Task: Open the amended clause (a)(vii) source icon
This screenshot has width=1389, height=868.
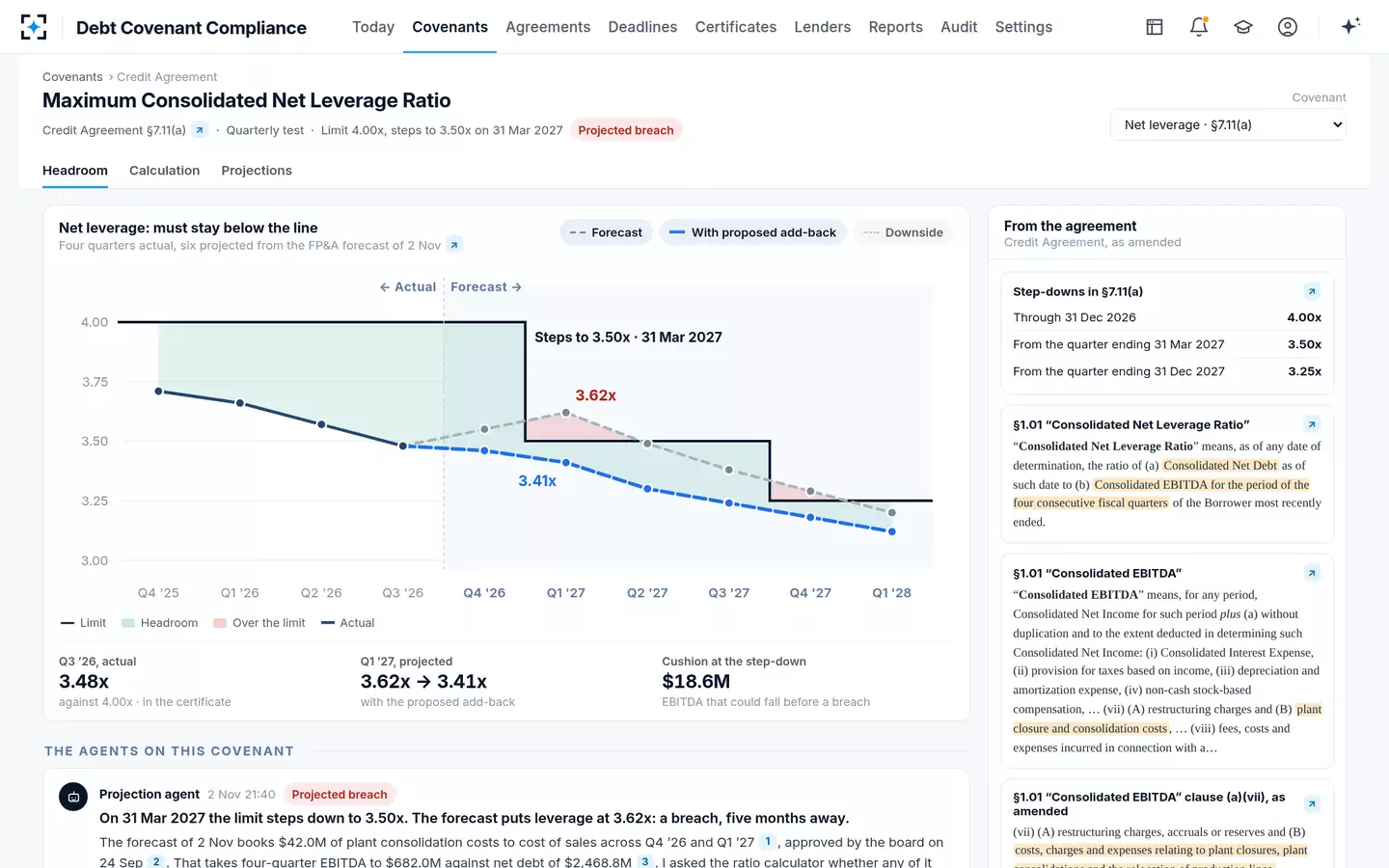Action: pos(1312,803)
